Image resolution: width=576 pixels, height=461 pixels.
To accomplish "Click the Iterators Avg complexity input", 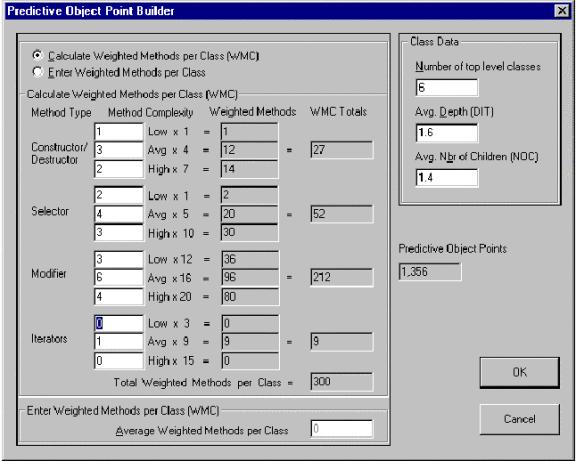I will point(119,342).
